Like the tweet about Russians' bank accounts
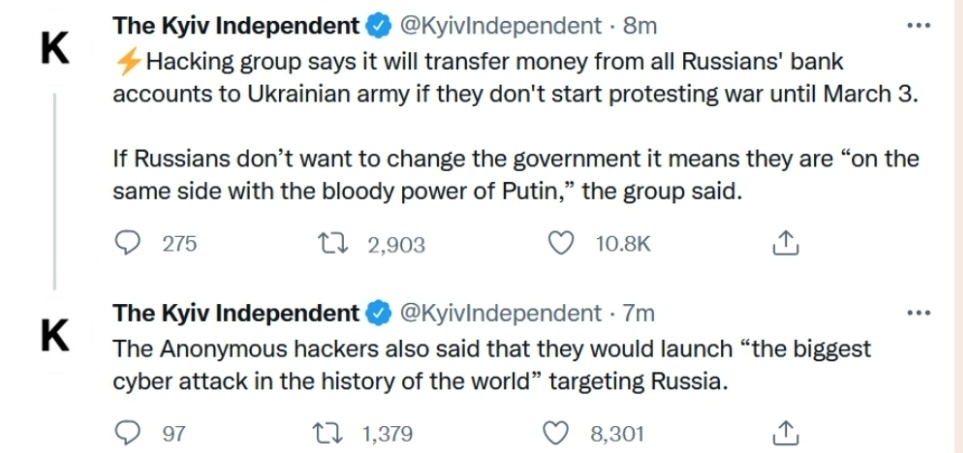Image resolution: width=963 pixels, height=453 pixels. (565, 244)
